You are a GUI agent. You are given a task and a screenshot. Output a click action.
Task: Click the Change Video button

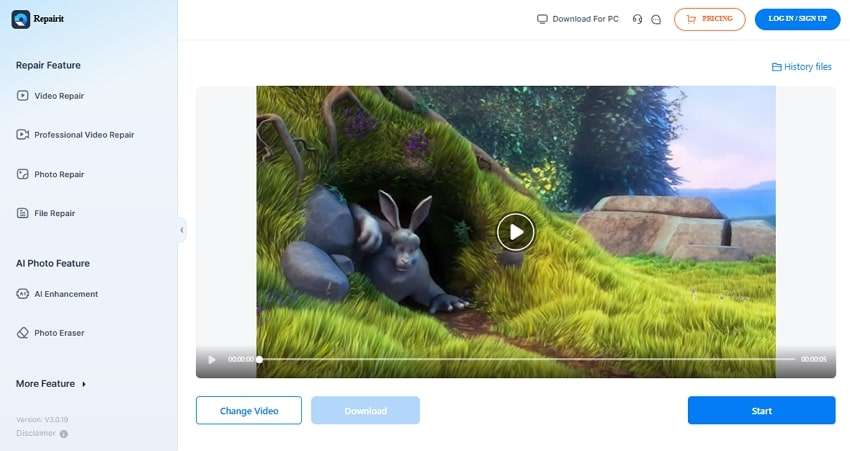pos(249,410)
